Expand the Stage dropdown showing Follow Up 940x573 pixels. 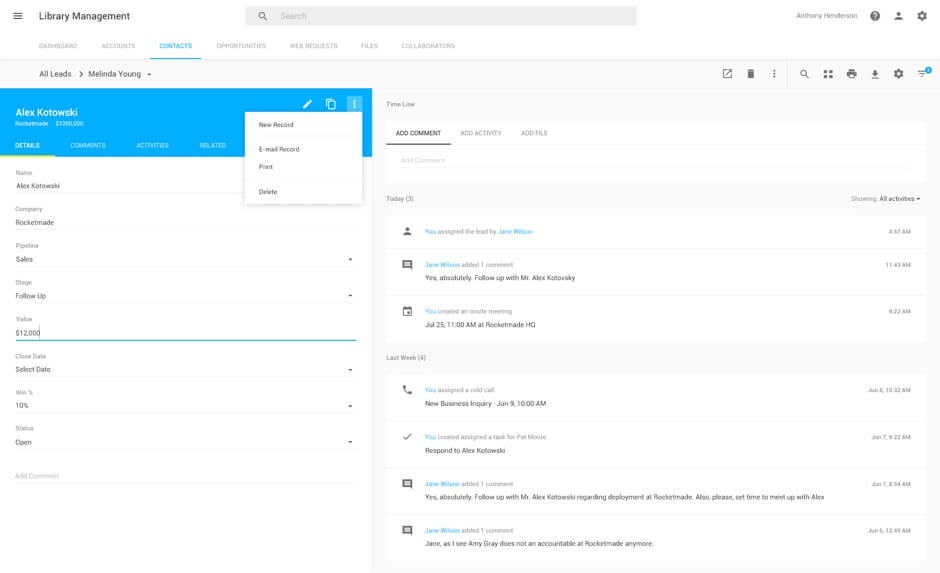pyautogui.click(x=185, y=296)
